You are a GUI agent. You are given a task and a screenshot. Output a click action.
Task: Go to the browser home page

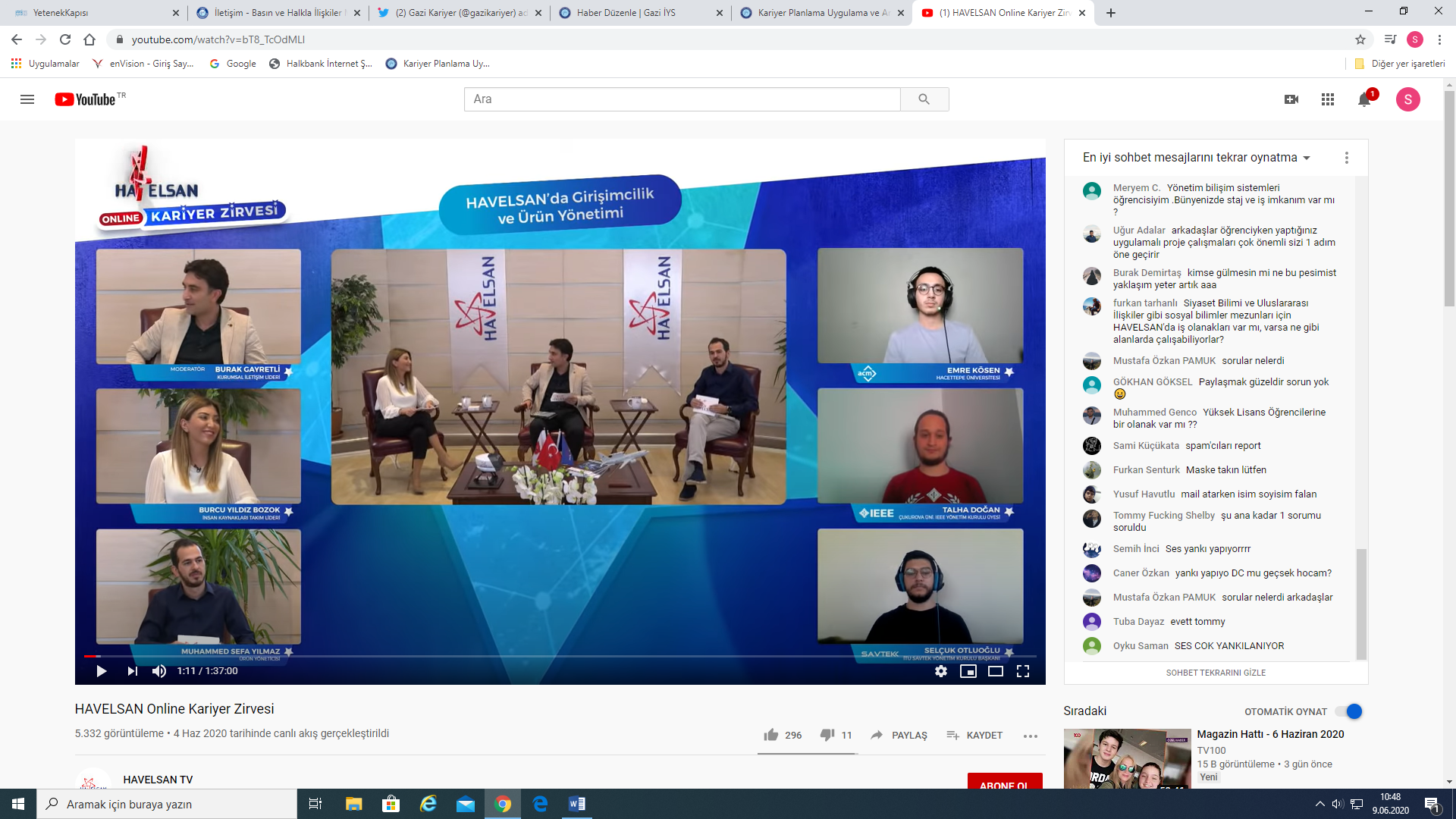(89, 39)
